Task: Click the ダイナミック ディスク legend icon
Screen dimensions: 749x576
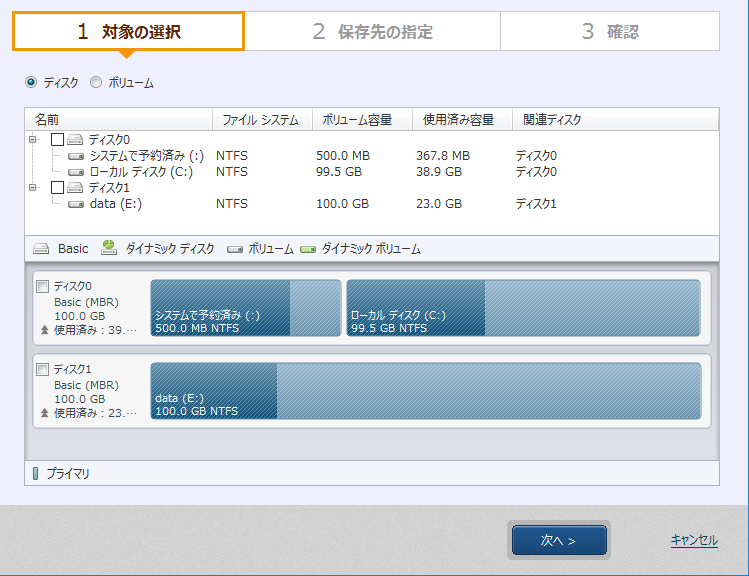Action: click(109, 247)
